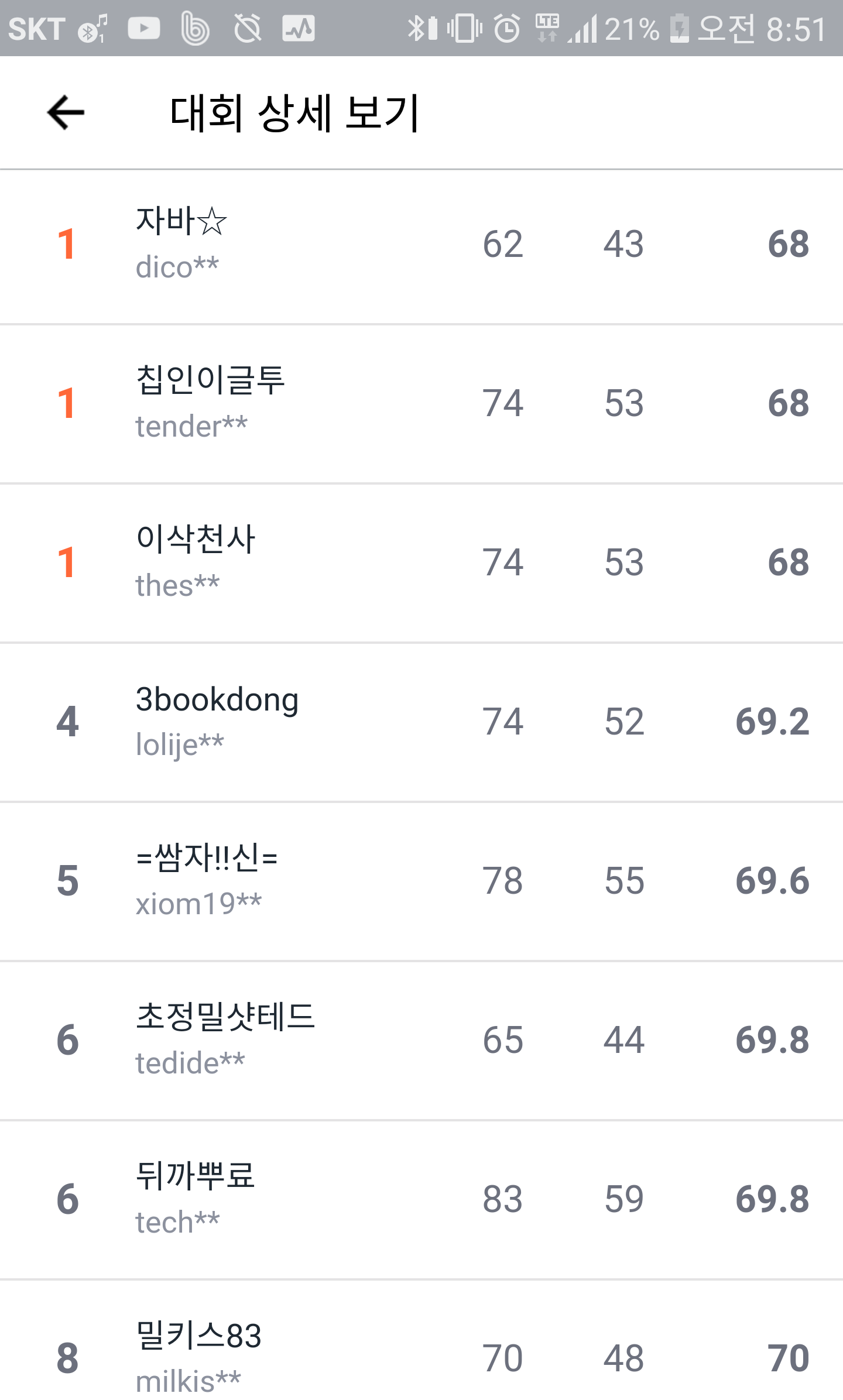Screen dimensions: 843x1400
Task: Tap the YouTube status bar icon
Action: (x=143, y=28)
